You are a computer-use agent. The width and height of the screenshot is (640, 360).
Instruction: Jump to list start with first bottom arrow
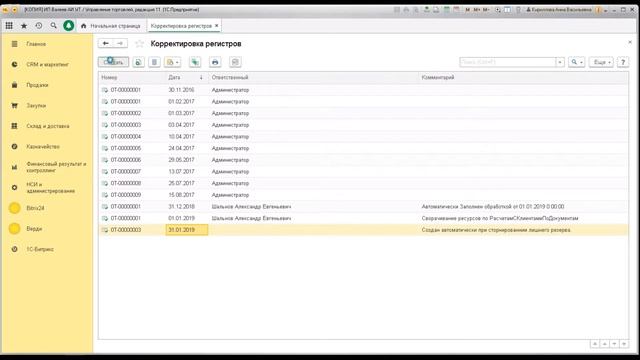pos(595,344)
